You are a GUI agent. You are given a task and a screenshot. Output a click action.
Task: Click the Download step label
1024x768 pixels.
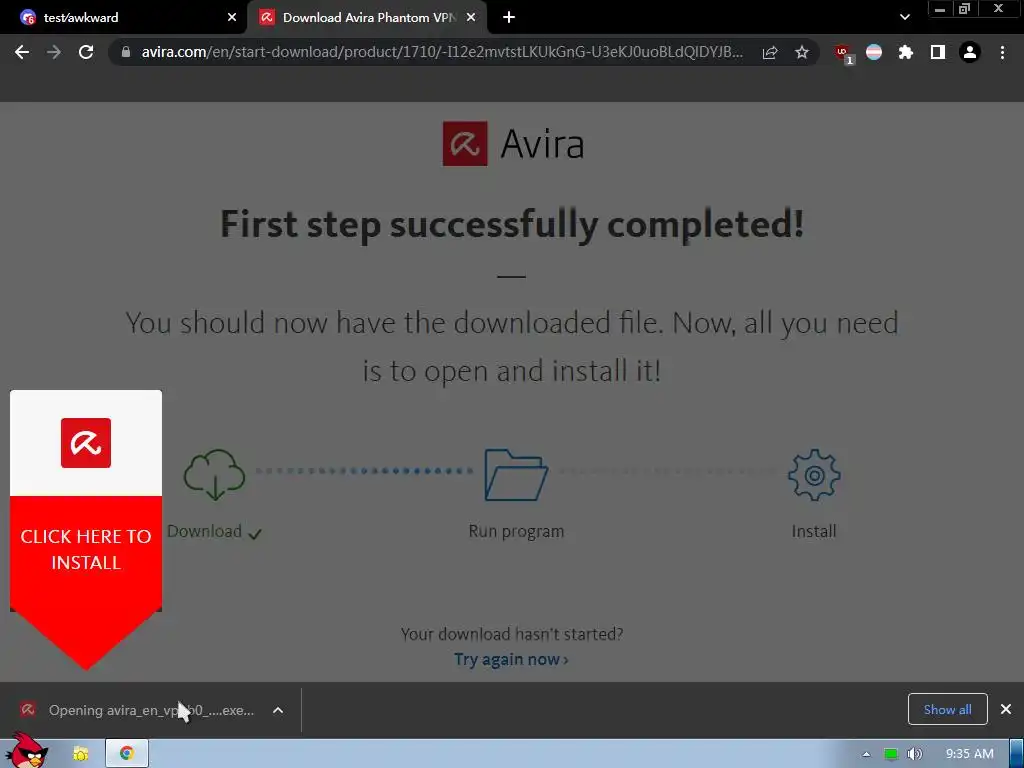pos(204,532)
